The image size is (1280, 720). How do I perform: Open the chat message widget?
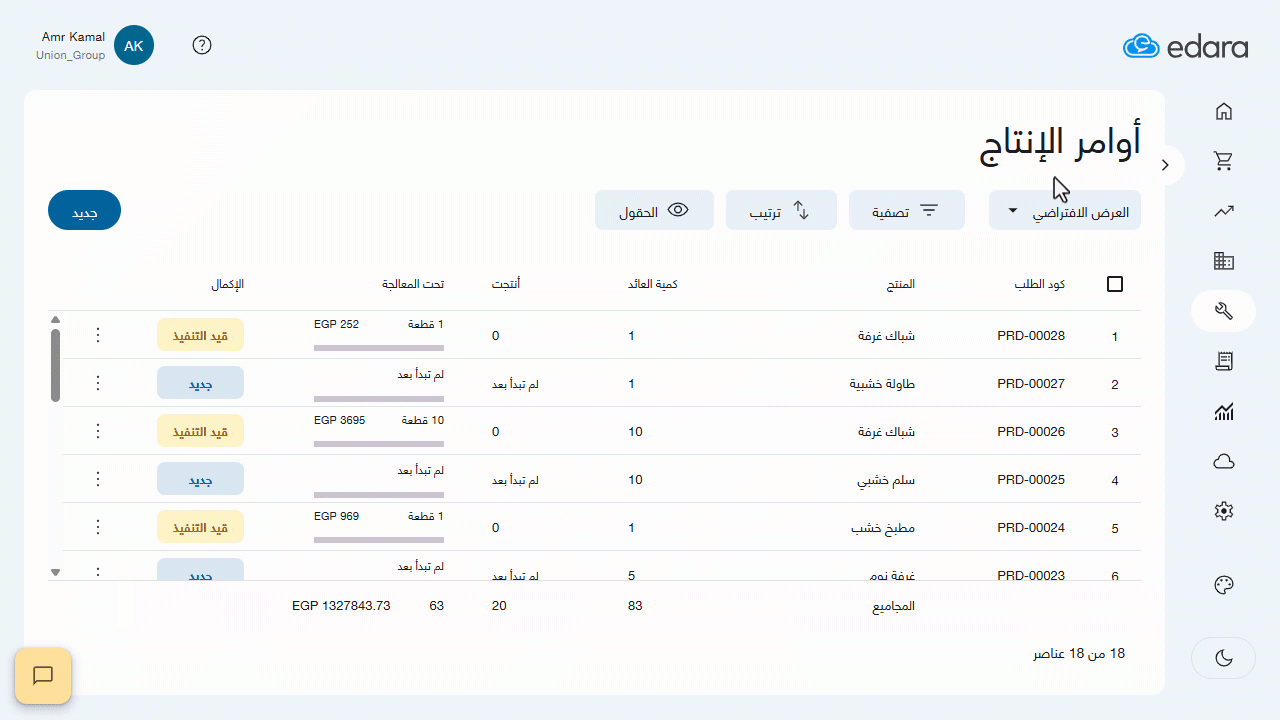(x=43, y=676)
